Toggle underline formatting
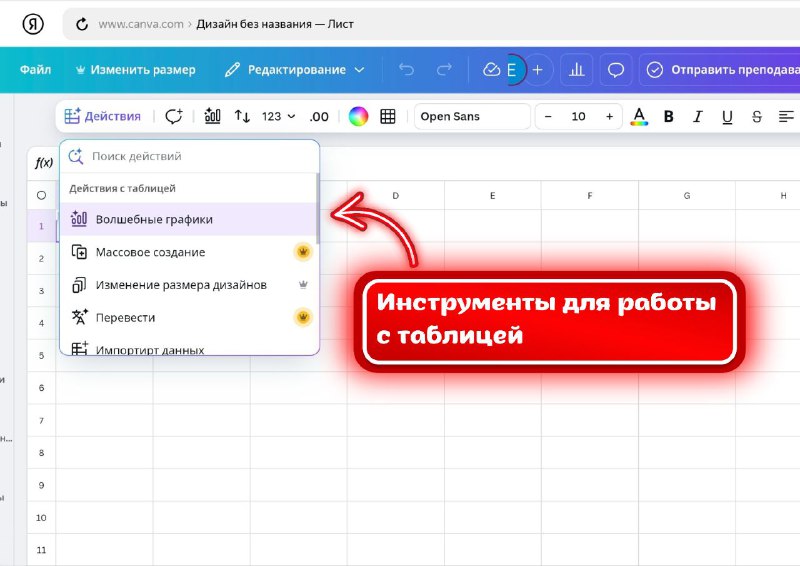The image size is (800, 566). 727,117
